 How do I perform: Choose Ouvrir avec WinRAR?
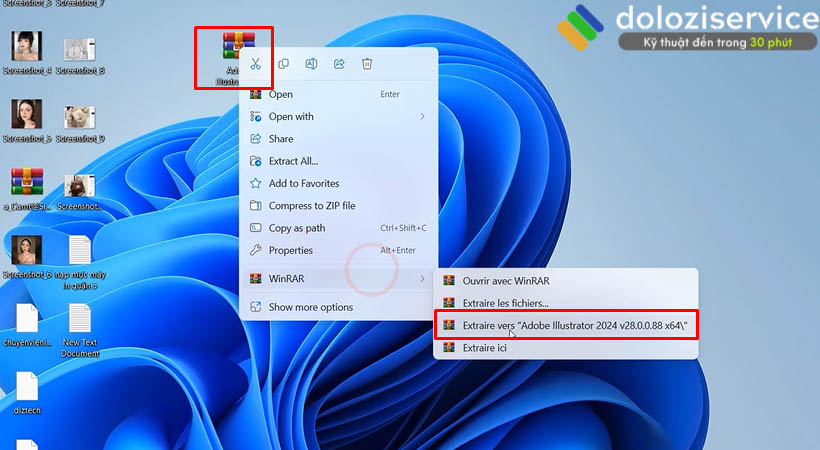tap(505, 281)
